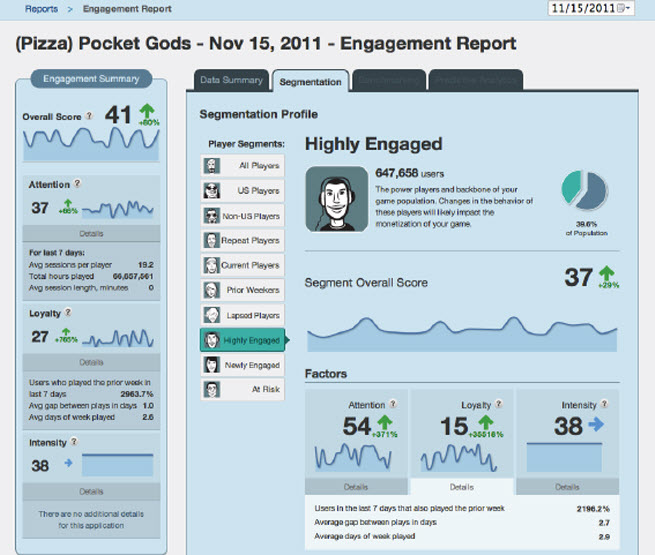Expand Details under the Intensity factor
The width and height of the screenshot is (655, 555).
point(567,487)
